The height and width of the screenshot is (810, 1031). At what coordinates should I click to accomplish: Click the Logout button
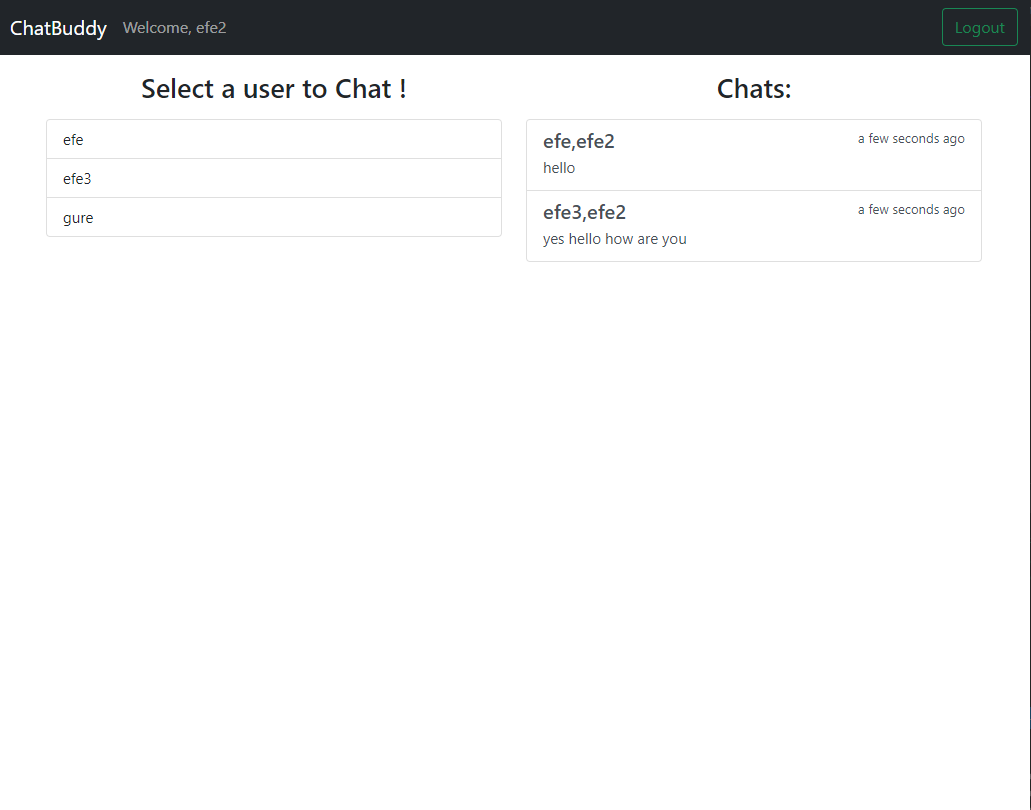click(x=979, y=28)
